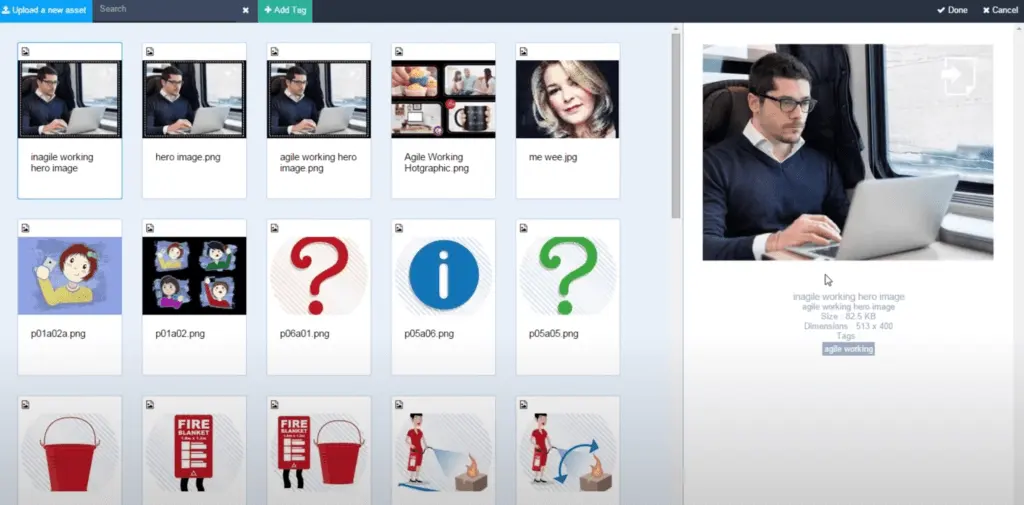Confirm selection with Done
The image size is (1024, 505).
click(x=952, y=10)
